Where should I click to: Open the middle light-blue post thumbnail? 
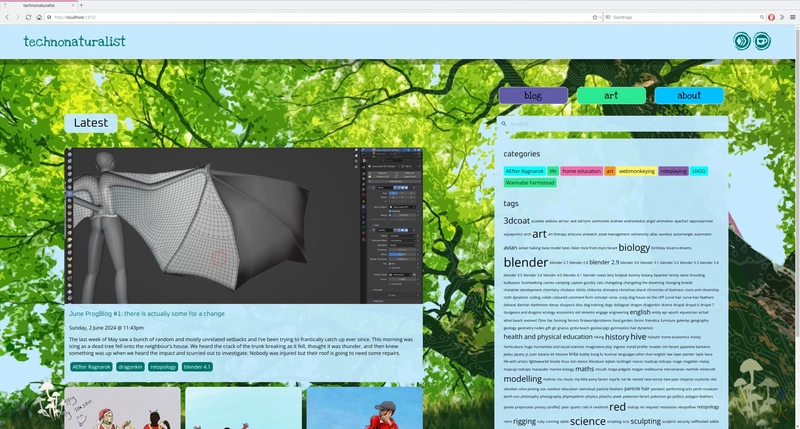(244, 408)
